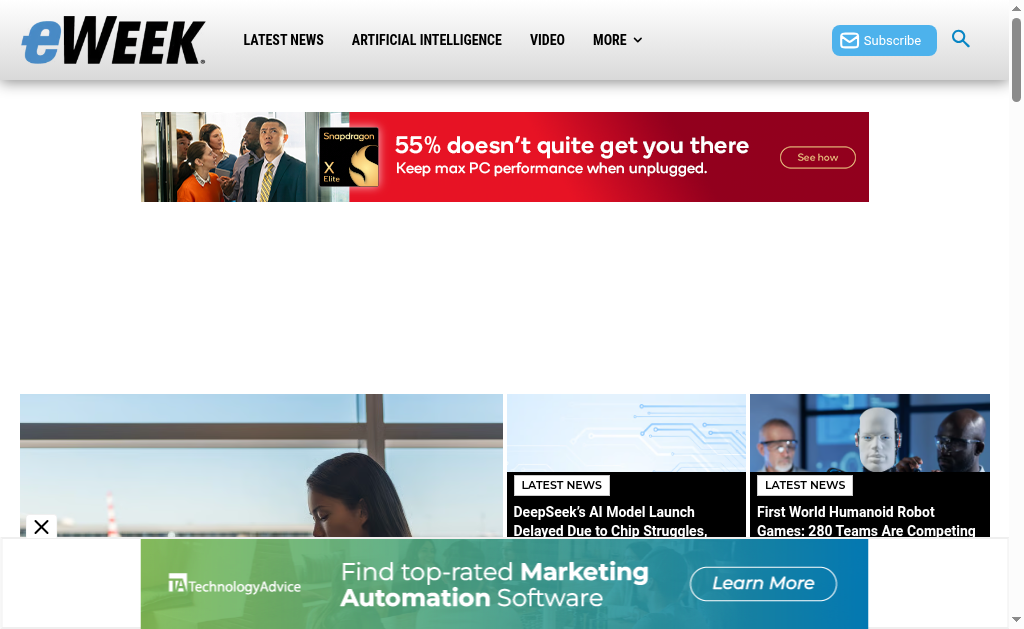Click Latest News tag on DeepSeek card
Image resolution: width=1024 pixels, height=629 pixels.
[562, 485]
